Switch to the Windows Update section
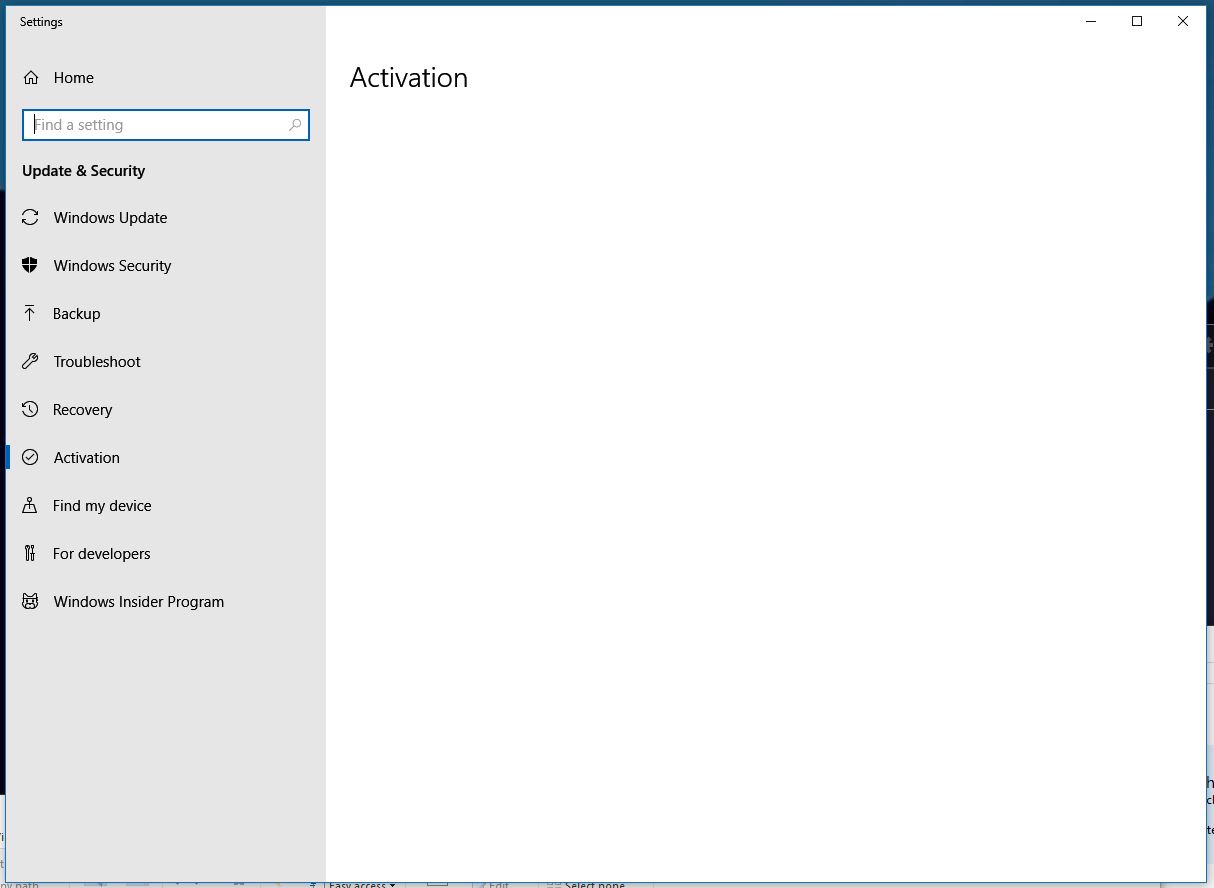 tap(110, 217)
